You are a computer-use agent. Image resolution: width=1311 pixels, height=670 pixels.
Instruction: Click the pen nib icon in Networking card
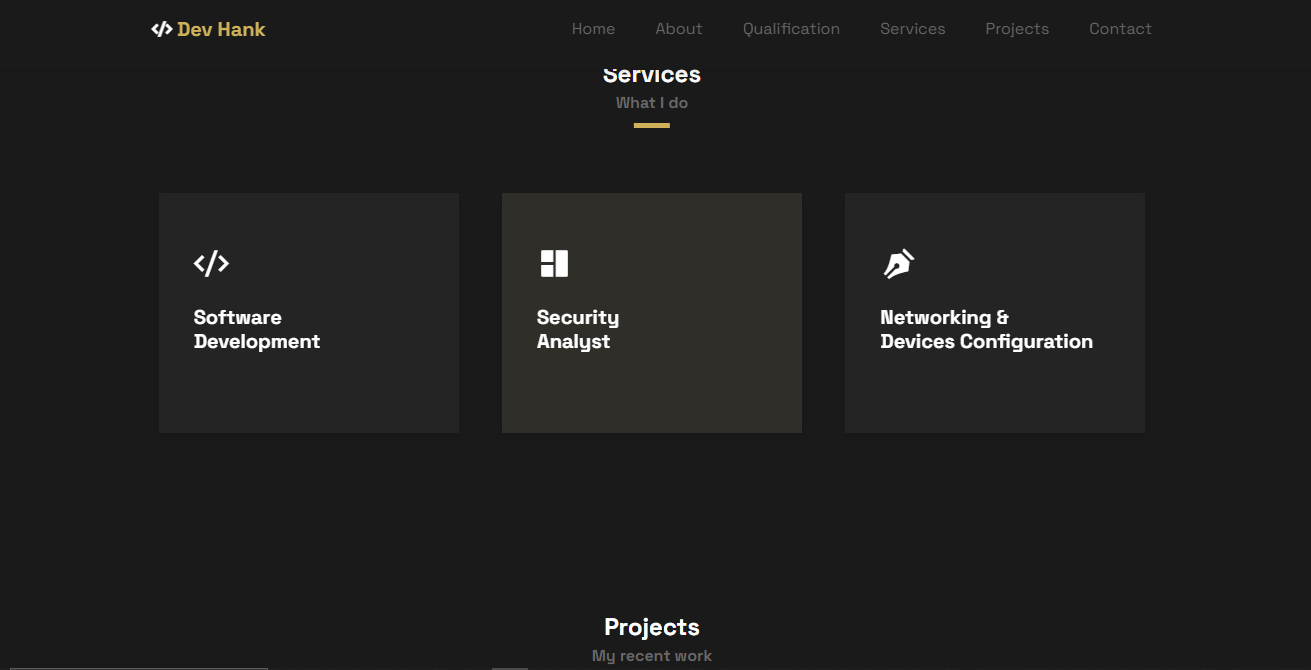click(898, 263)
